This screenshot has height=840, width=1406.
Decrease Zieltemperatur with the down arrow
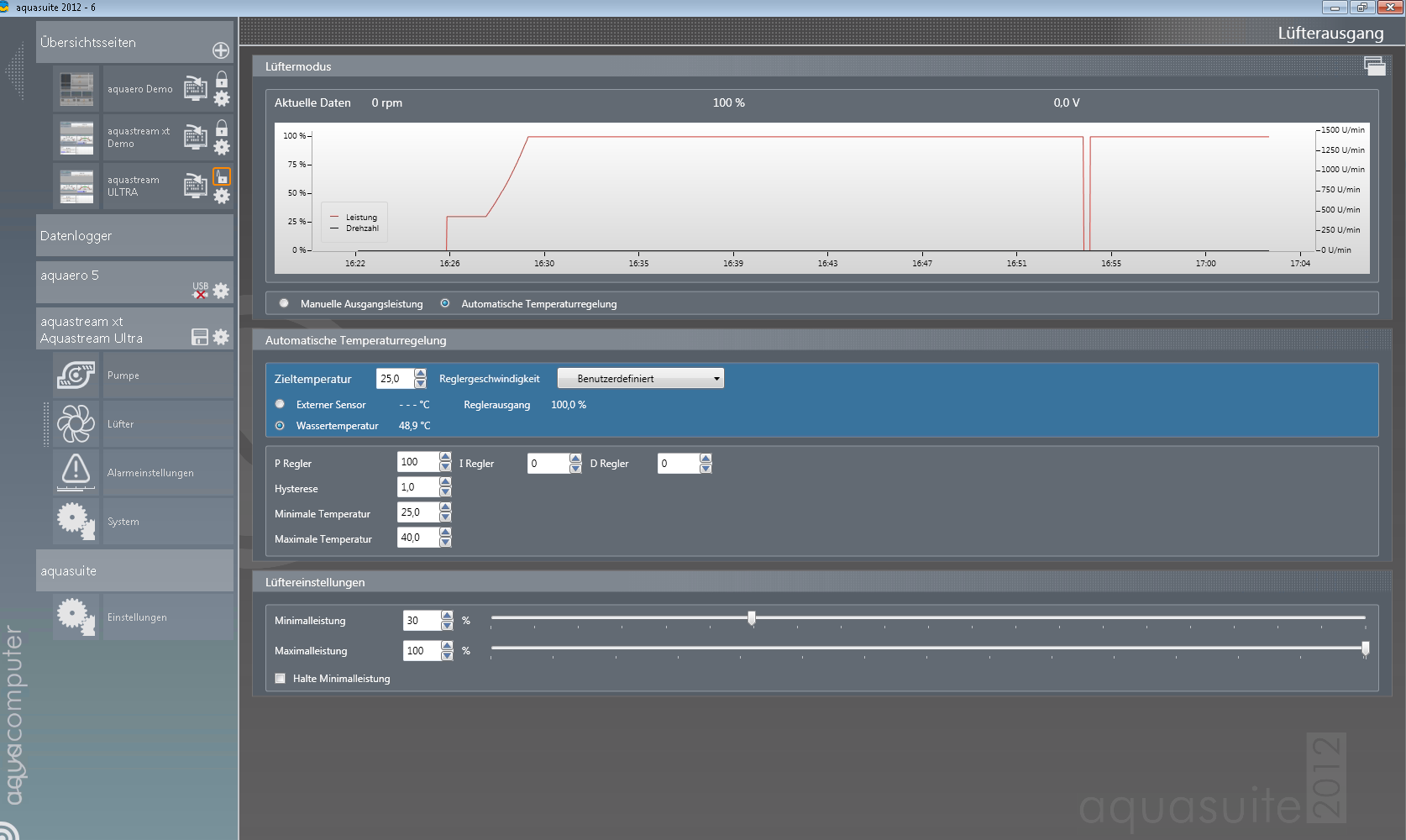(x=421, y=384)
